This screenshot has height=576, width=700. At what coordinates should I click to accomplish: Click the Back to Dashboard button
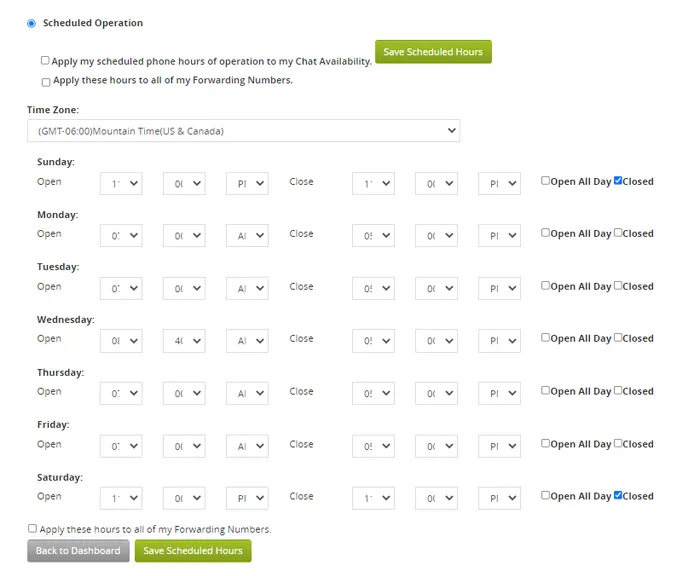coord(78,551)
